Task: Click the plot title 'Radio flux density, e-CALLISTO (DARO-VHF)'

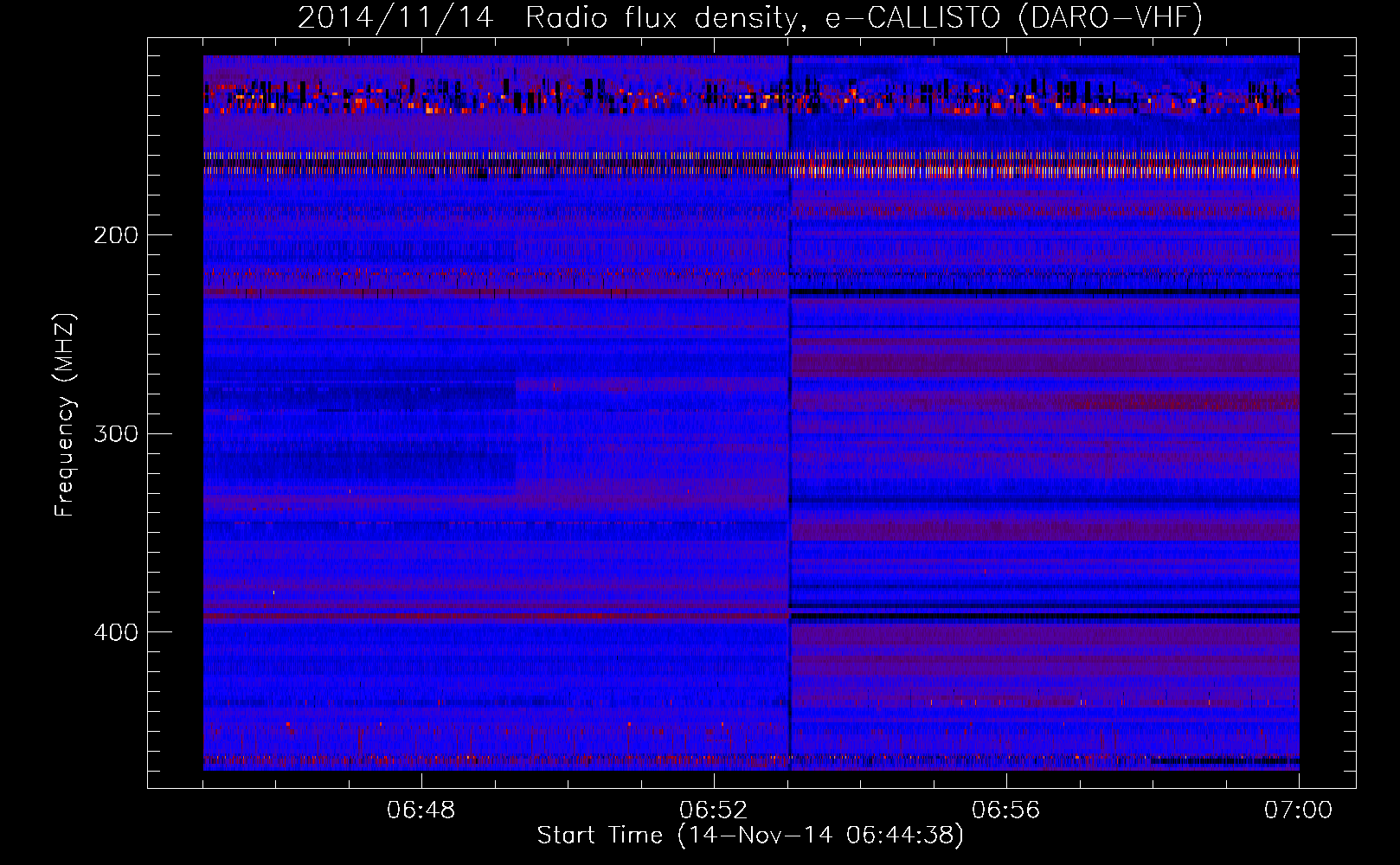Action: coord(864,18)
